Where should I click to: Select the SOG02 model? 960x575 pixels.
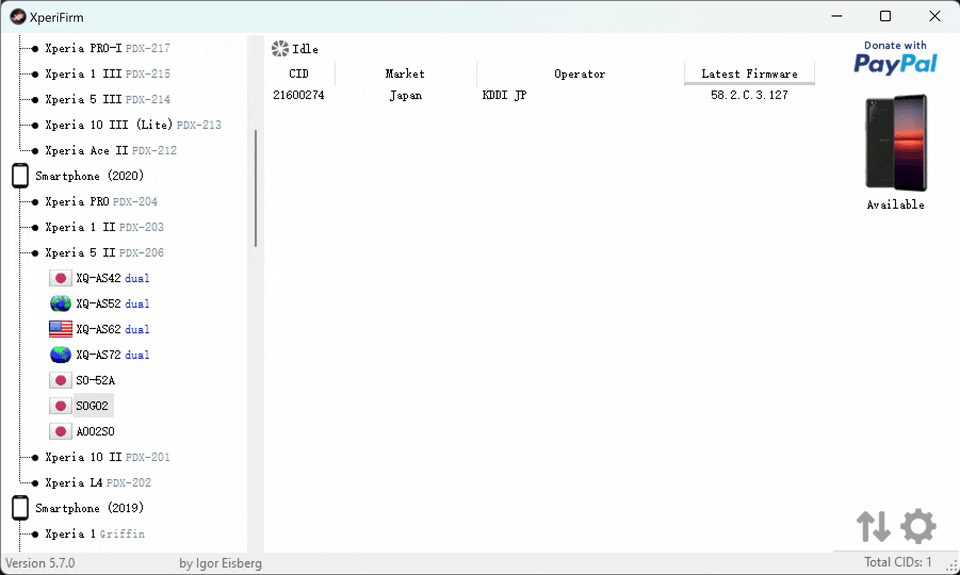coord(92,406)
